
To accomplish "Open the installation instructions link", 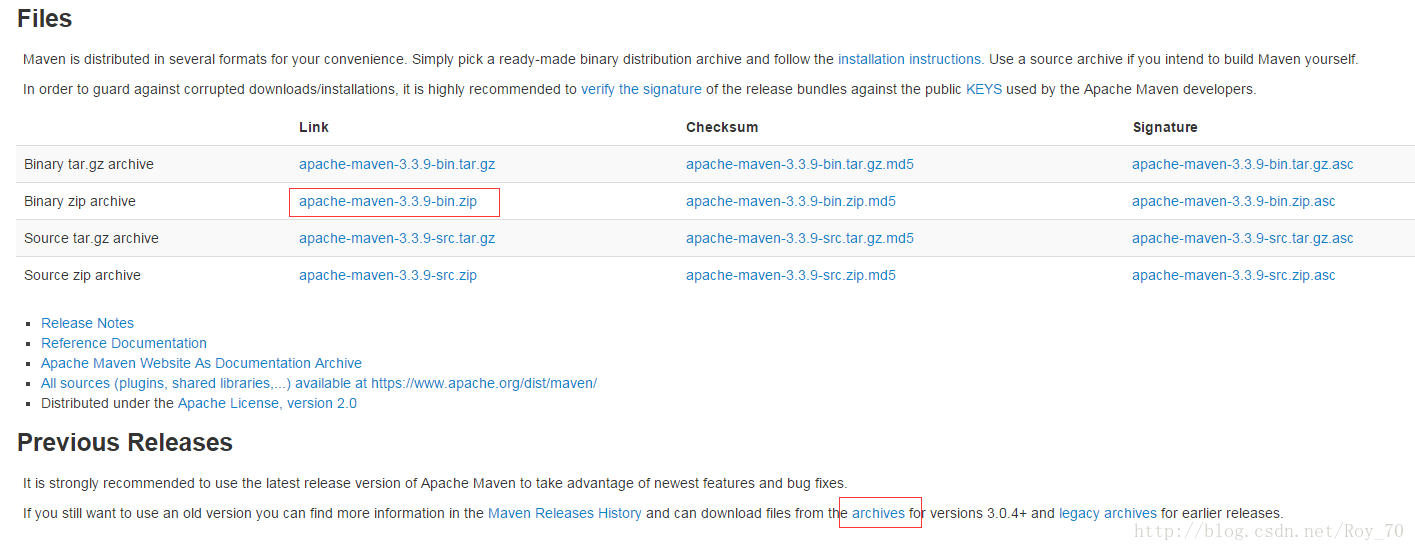I will (x=909, y=59).
